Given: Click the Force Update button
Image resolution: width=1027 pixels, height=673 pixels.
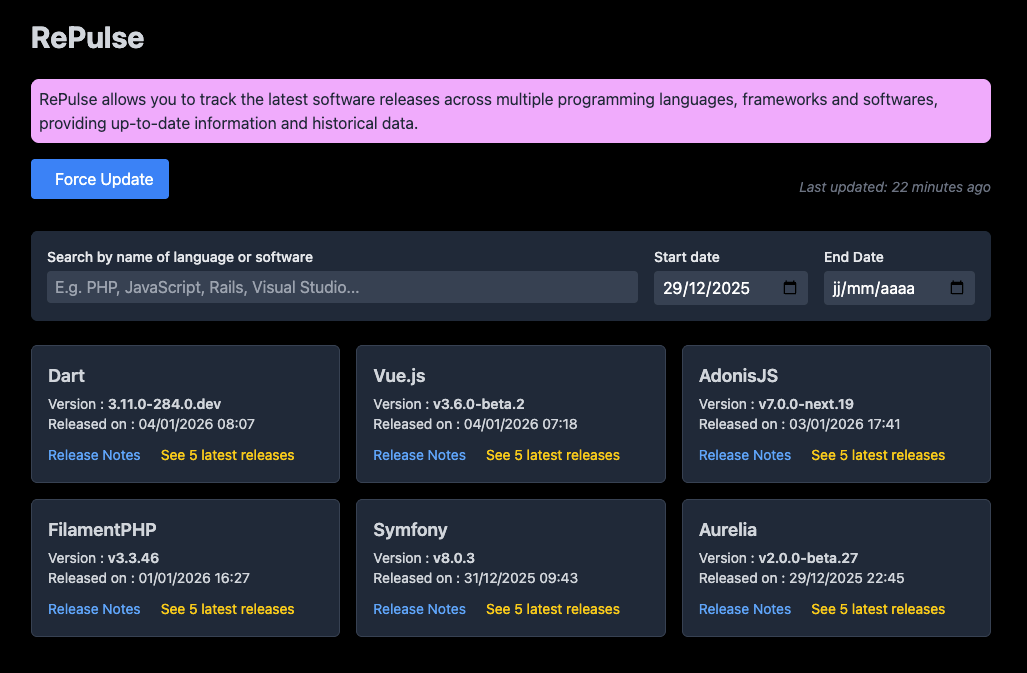Looking at the screenshot, I should pos(100,179).
